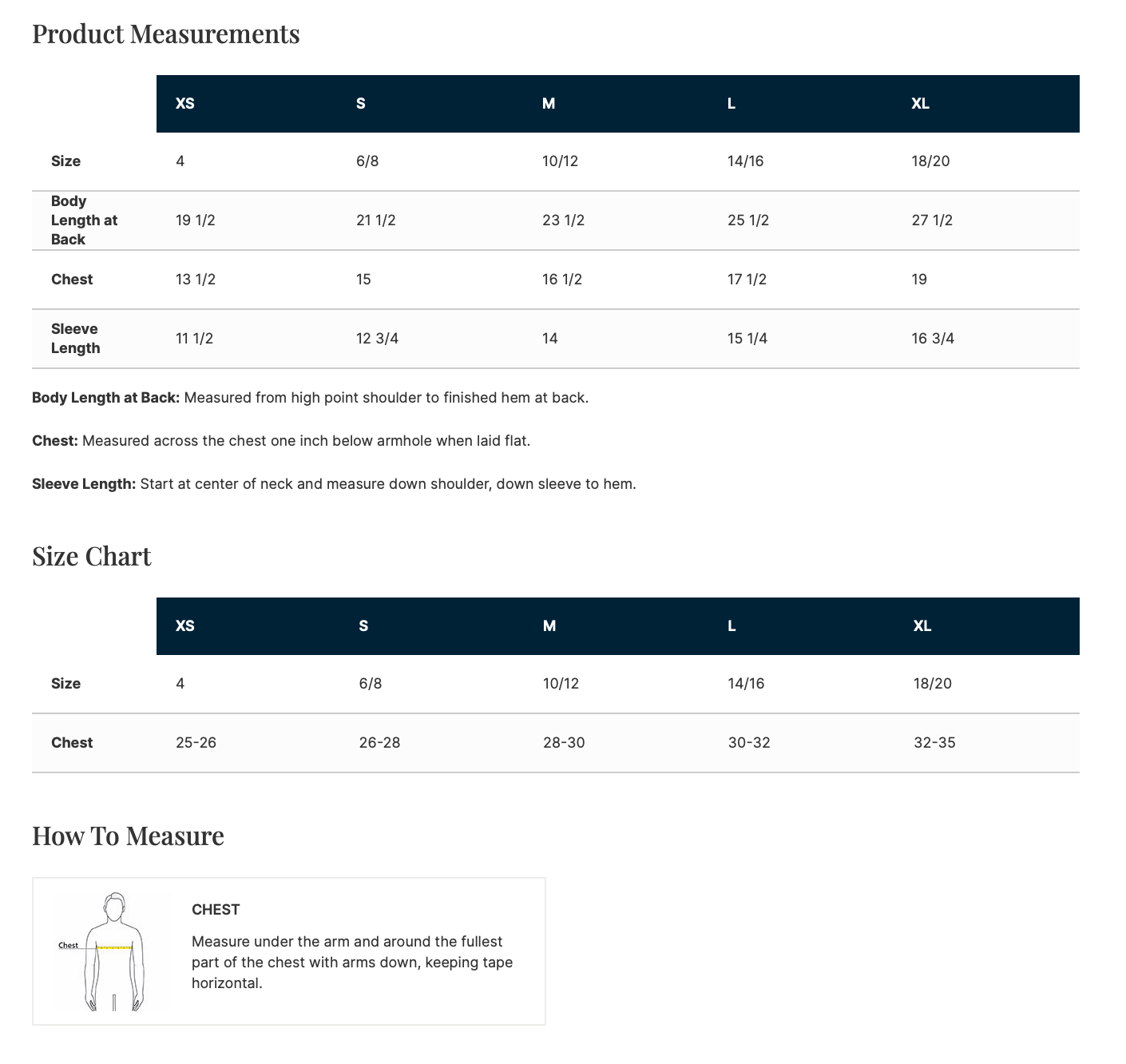Click the bold Sleeve Length definition text

[x=84, y=484]
